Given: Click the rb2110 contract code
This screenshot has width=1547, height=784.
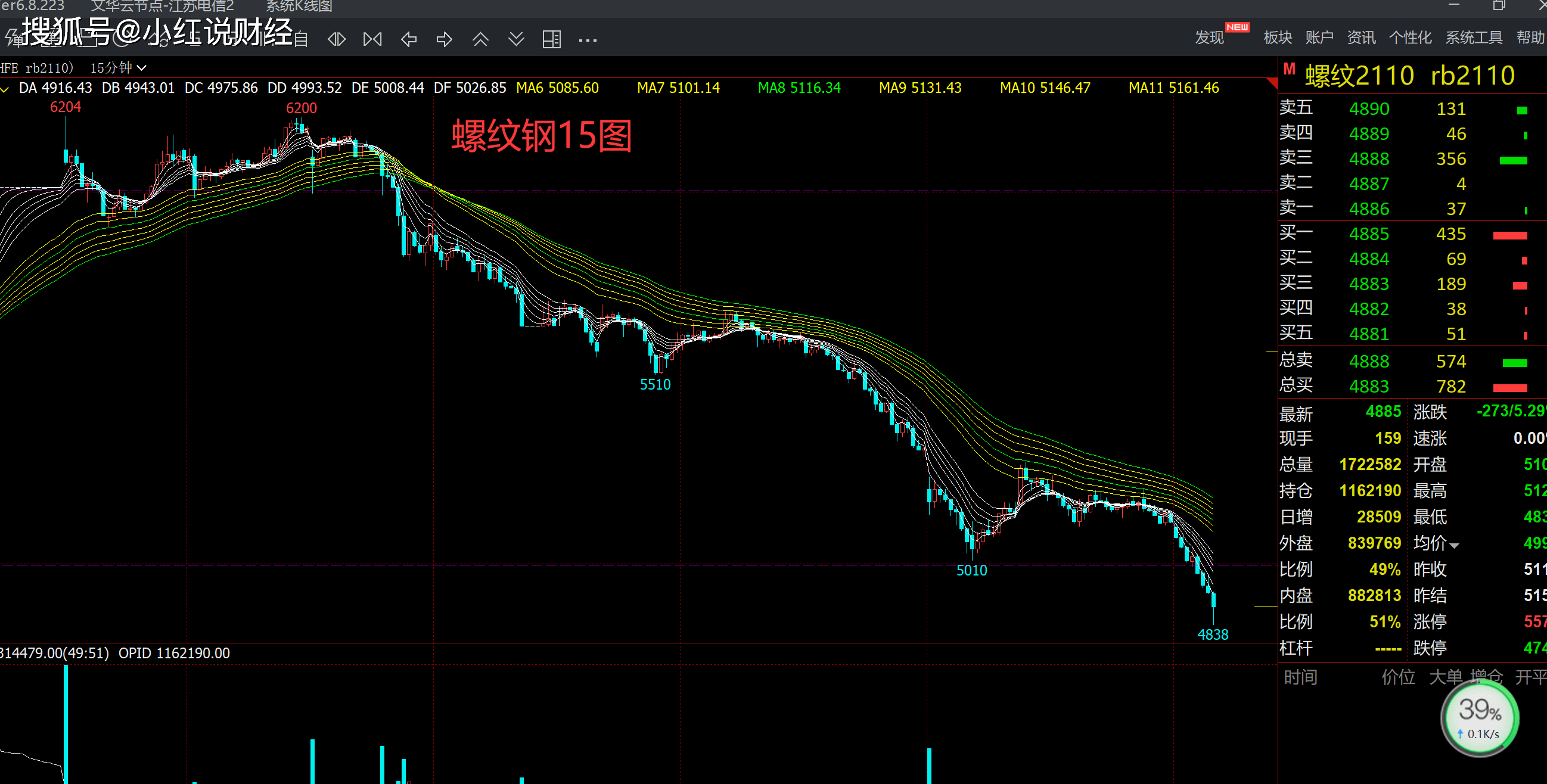Looking at the screenshot, I should [1473, 76].
